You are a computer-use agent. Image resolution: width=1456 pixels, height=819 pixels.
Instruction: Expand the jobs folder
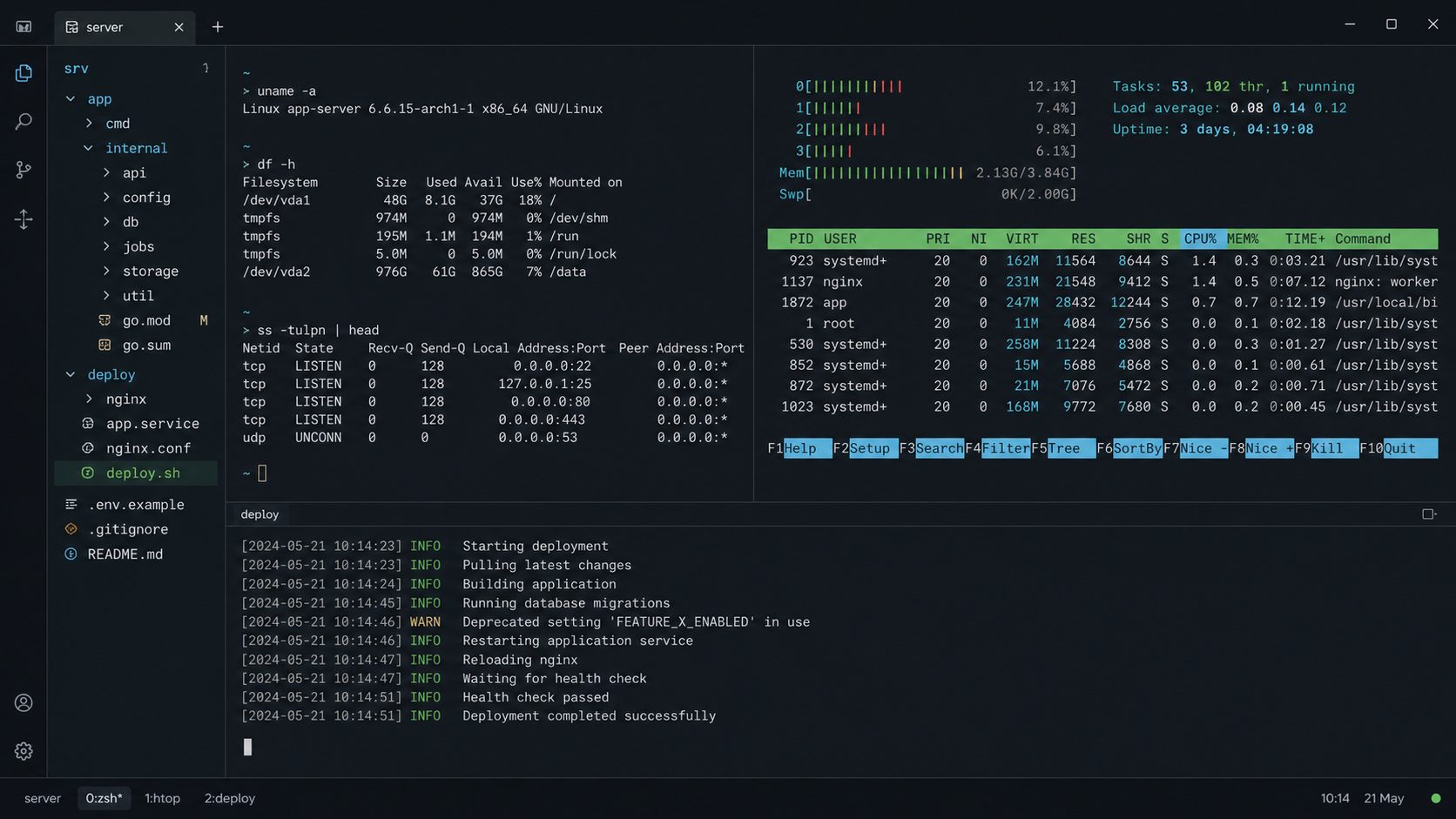pyautogui.click(x=106, y=246)
